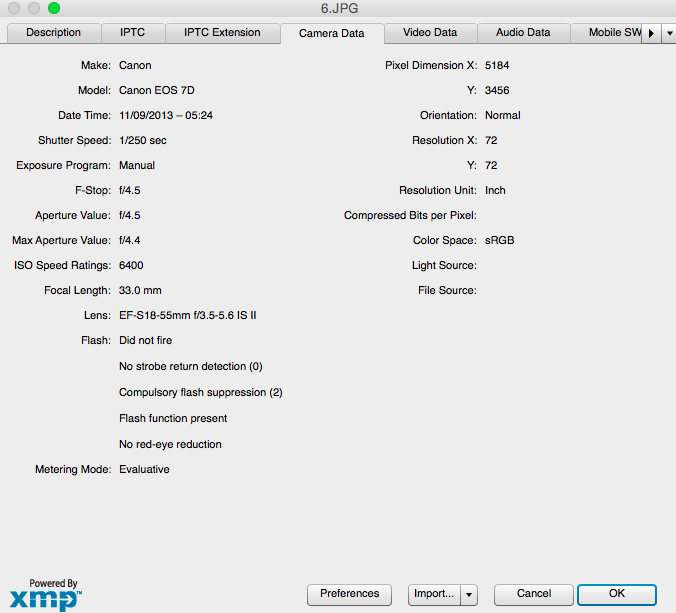Click the Powered By XMP logo
The height and width of the screenshot is (613, 676).
(46, 595)
